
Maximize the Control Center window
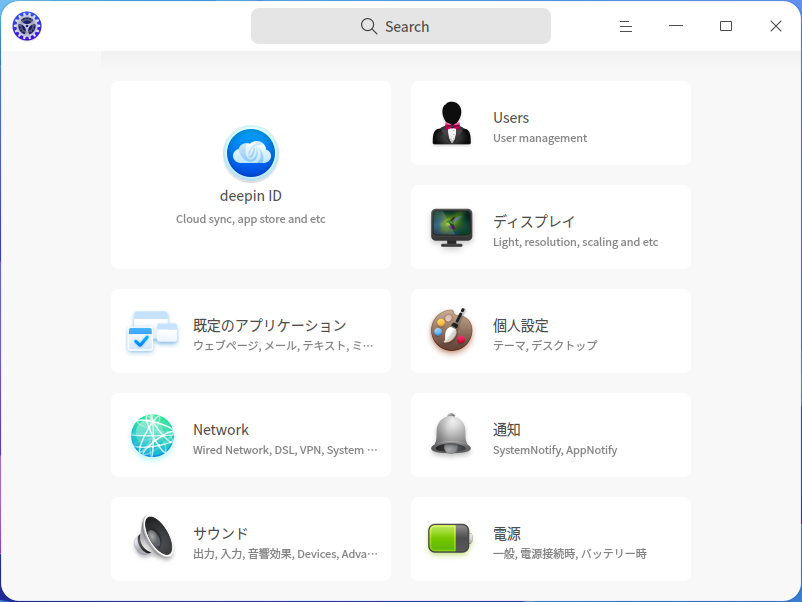726,26
